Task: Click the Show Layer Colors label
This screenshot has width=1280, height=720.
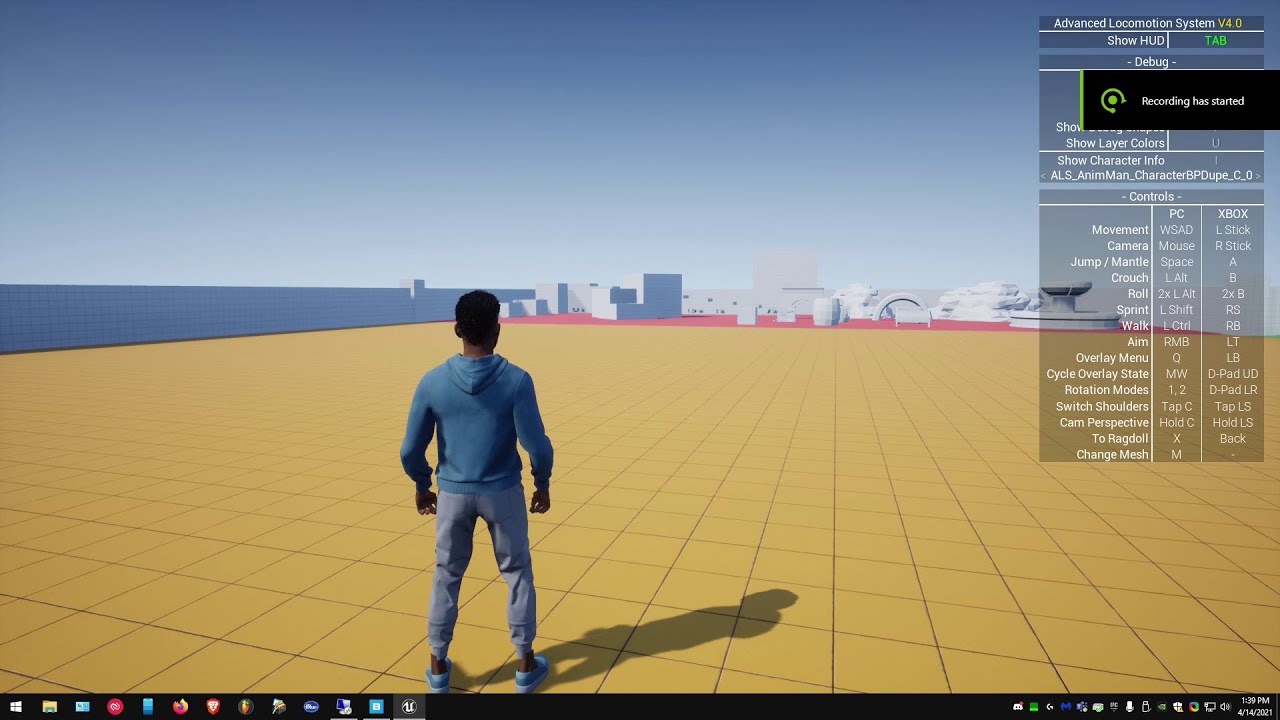Action: tap(1115, 143)
